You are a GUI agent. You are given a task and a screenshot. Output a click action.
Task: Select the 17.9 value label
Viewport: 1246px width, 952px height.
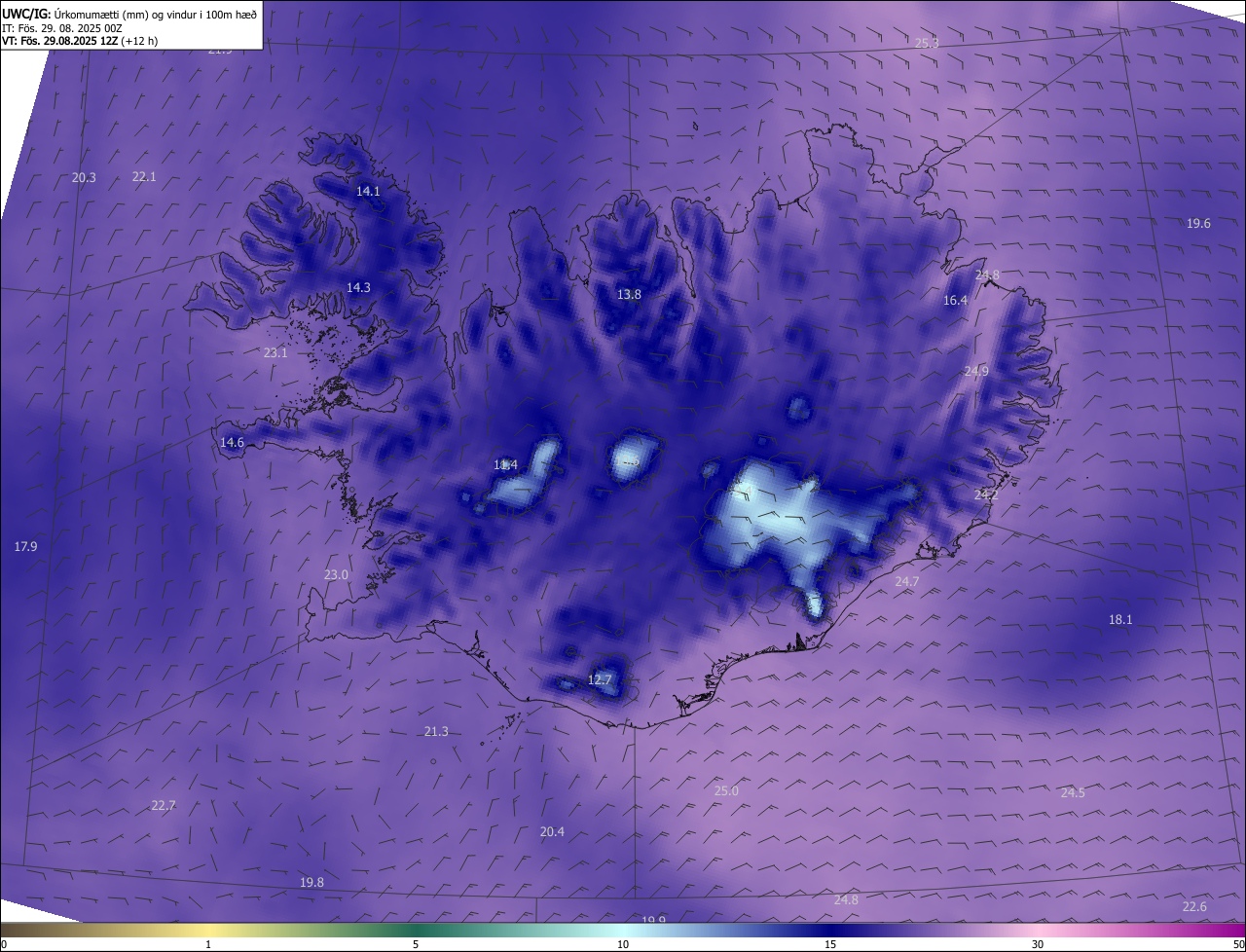(x=25, y=547)
